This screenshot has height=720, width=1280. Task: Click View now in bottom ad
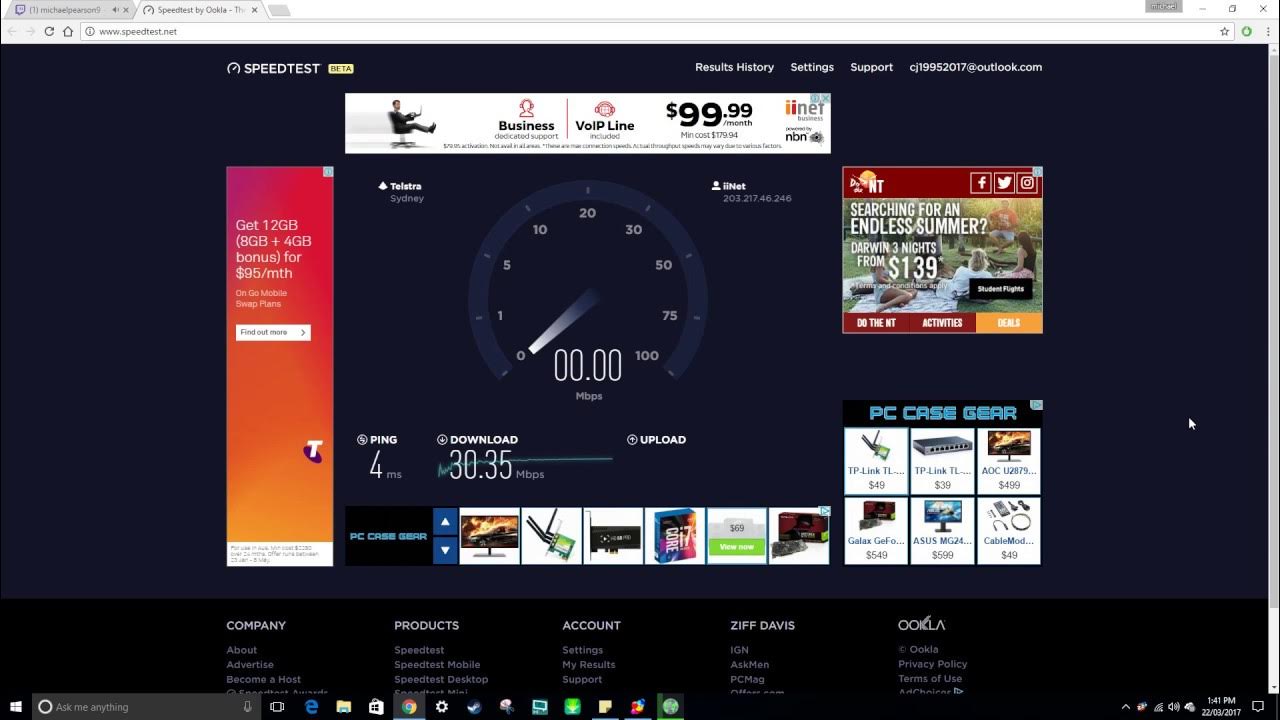[737, 546]
